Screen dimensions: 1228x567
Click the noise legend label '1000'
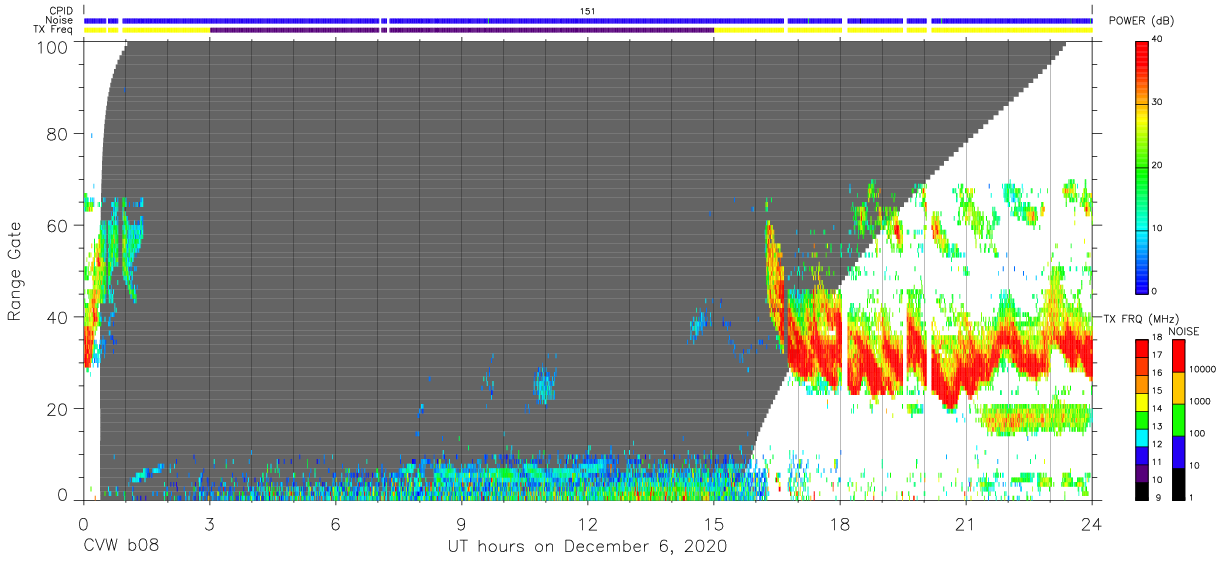[x=1198, y=401]
